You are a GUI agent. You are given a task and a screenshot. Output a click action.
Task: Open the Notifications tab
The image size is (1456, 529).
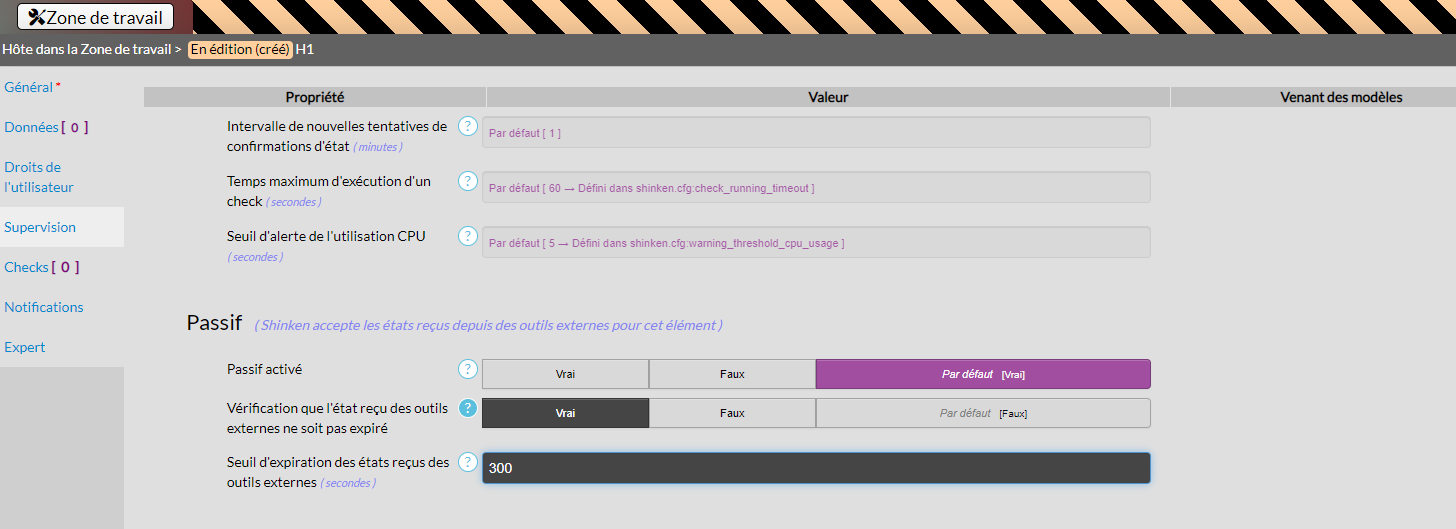pyautogui.click(x=44, y=307)
